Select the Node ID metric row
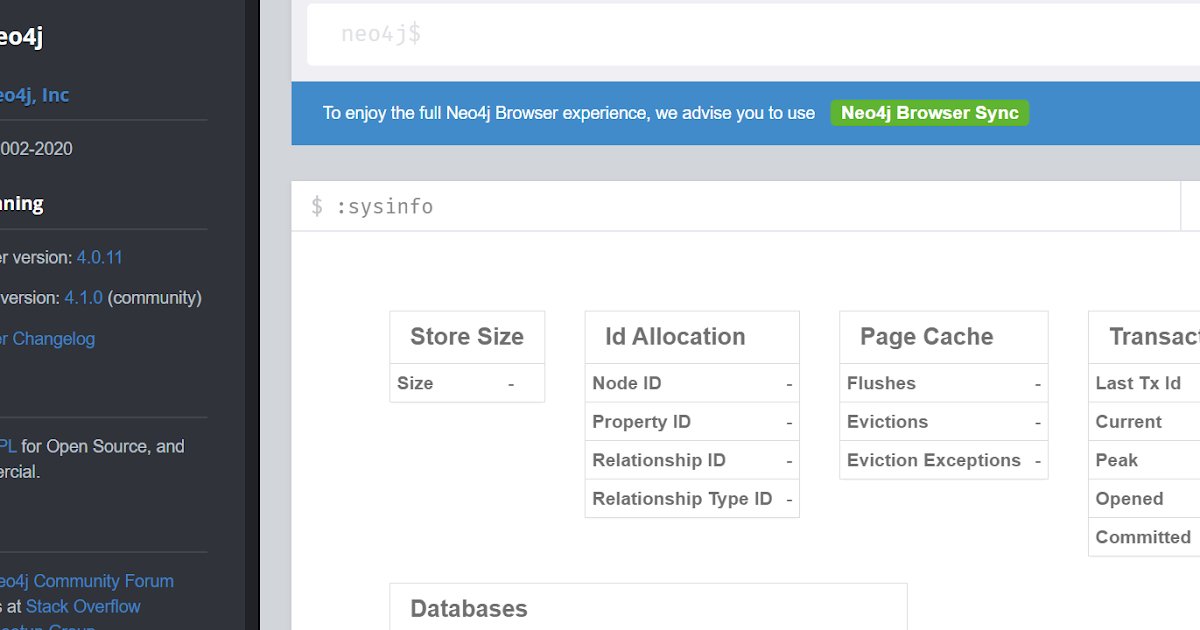Viewport: 1200px width, 630px height. tap(691, 383)
